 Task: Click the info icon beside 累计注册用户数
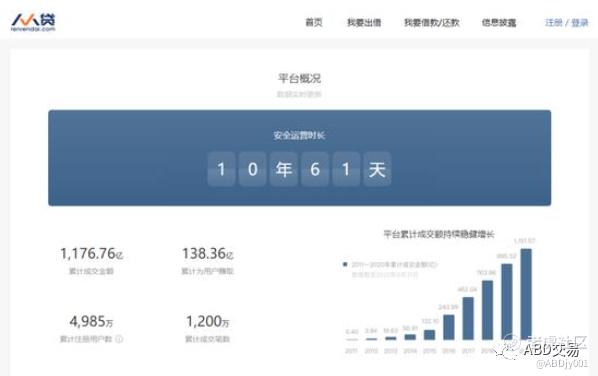[119, 339]
